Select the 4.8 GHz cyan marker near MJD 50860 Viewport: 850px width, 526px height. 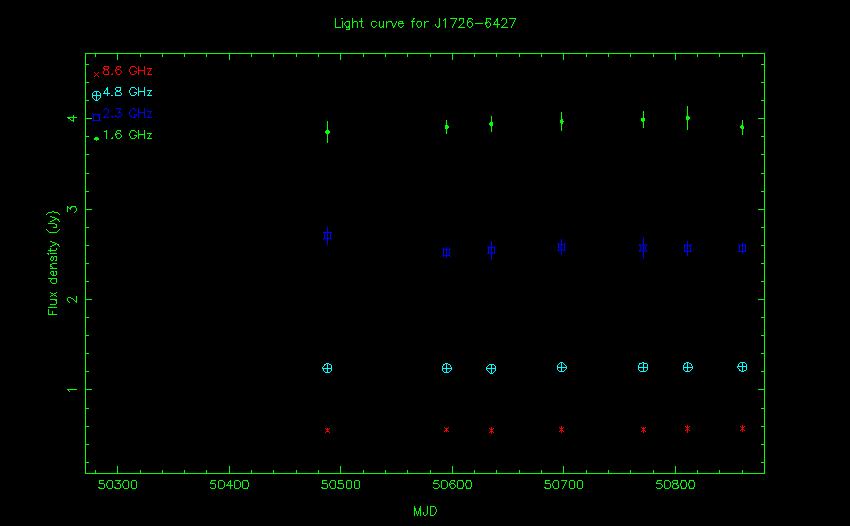pyautogui.click(x=742, y=367)
